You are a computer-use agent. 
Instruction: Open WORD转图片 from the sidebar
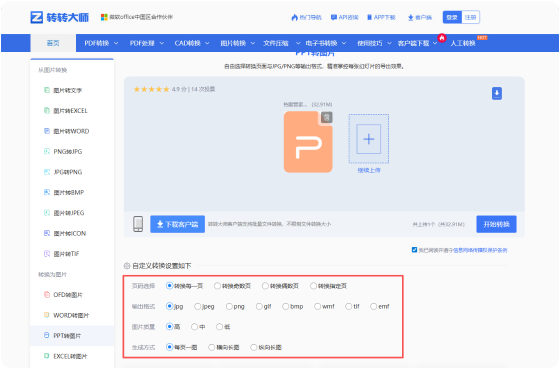tap(71, 315)
